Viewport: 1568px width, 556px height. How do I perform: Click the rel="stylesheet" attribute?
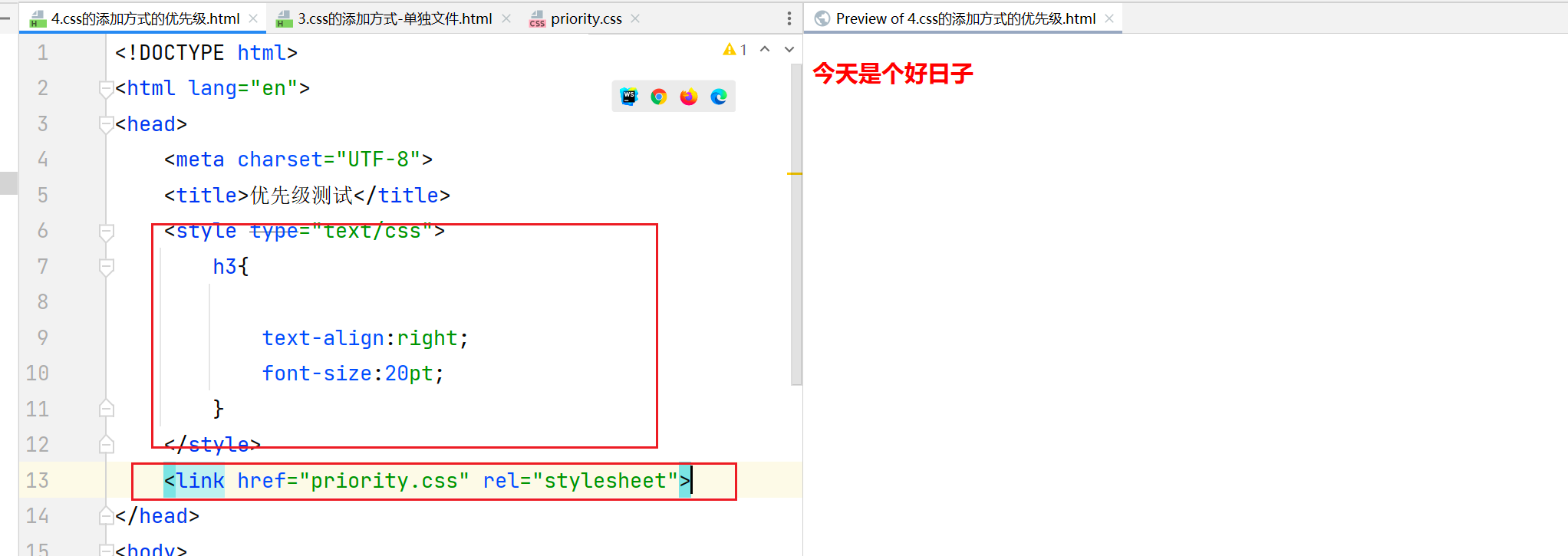[581, 481]
